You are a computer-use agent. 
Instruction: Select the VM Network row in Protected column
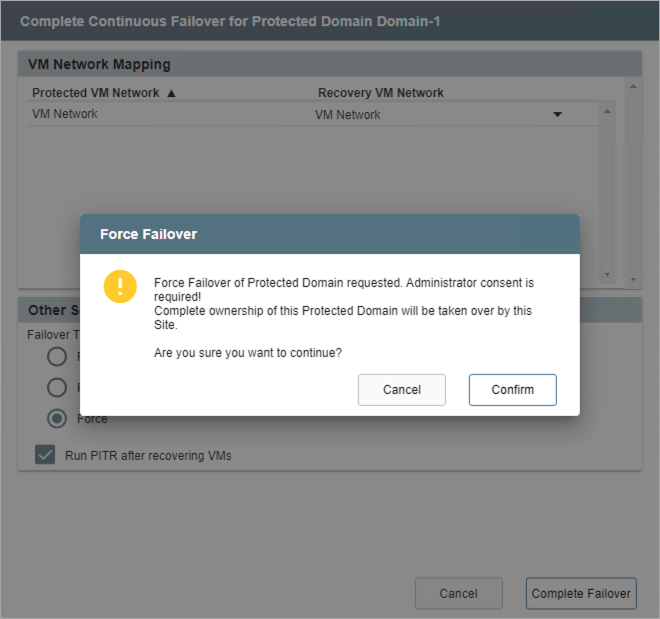[65, 114]
